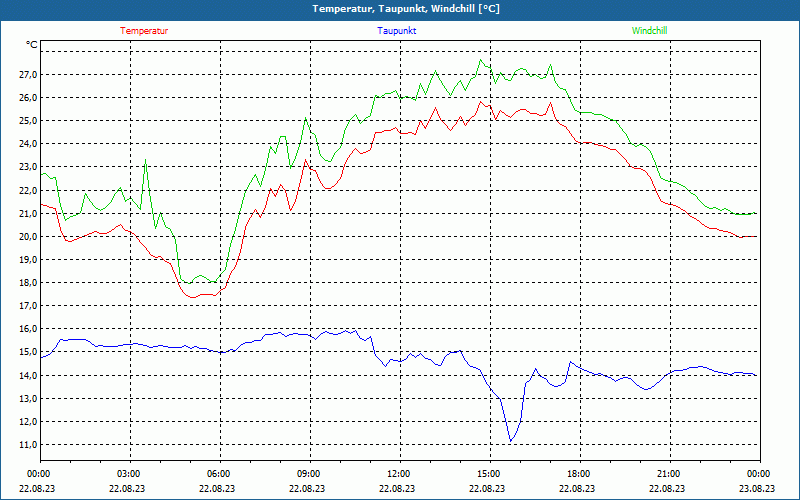The height and width of the screenshot is (500, 800).
Task: Select the 15,0 y-axis value
Action: click(x=29, y=352)
